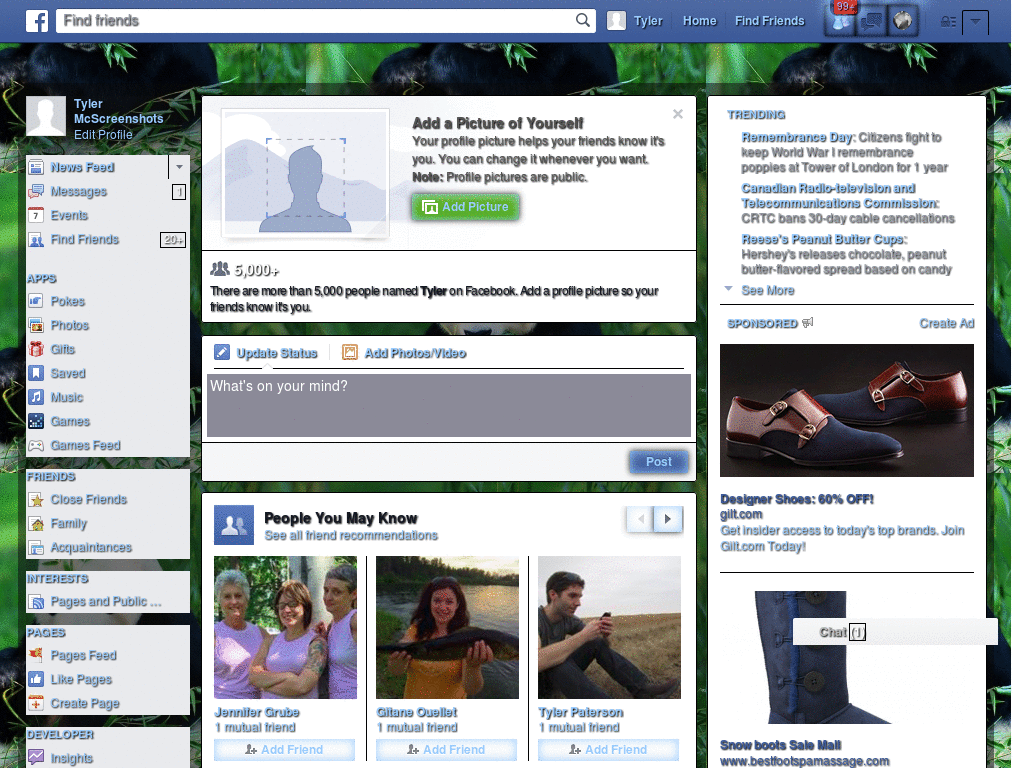Open the People You May Know icon

[234, 525]
